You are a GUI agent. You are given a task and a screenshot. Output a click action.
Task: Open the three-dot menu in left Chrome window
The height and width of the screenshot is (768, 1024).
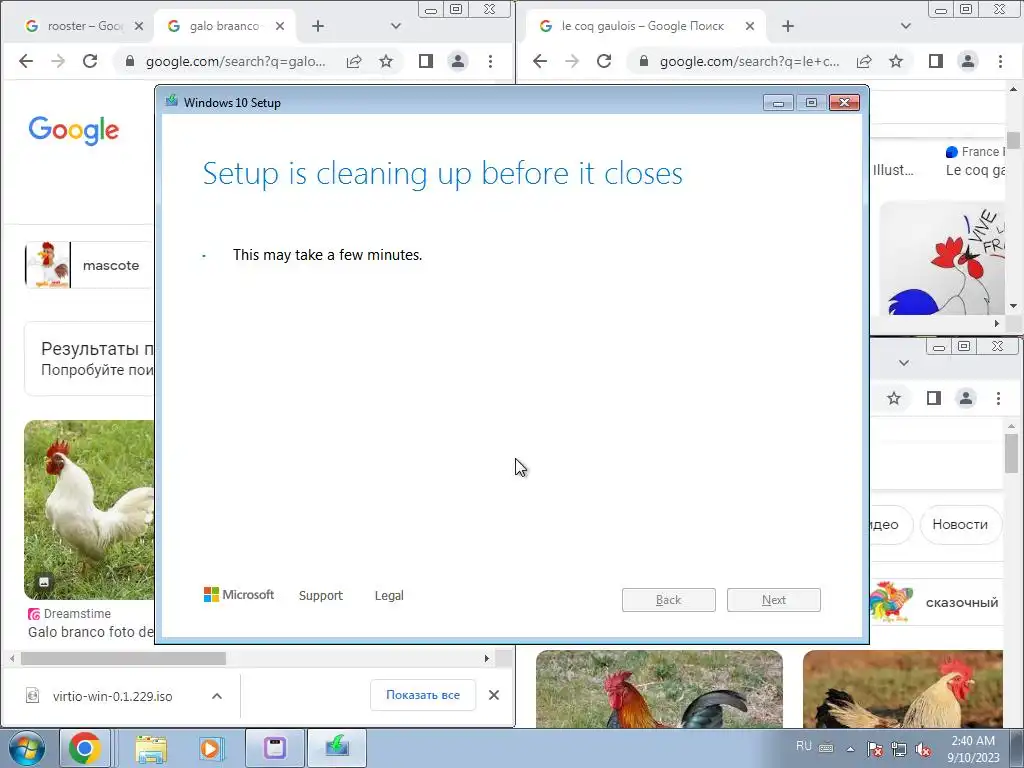[490, 61]
